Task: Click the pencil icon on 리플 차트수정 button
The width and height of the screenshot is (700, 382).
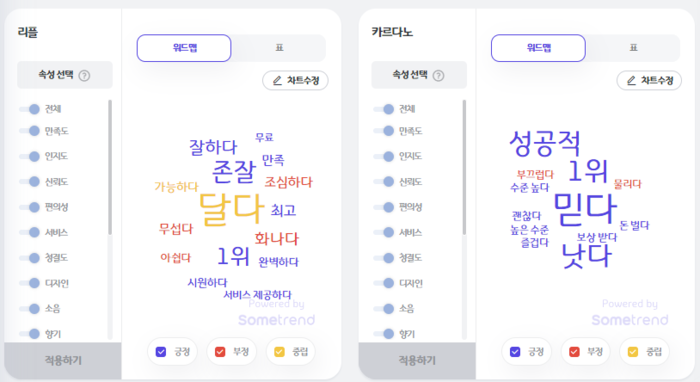Action: point(277,80)
